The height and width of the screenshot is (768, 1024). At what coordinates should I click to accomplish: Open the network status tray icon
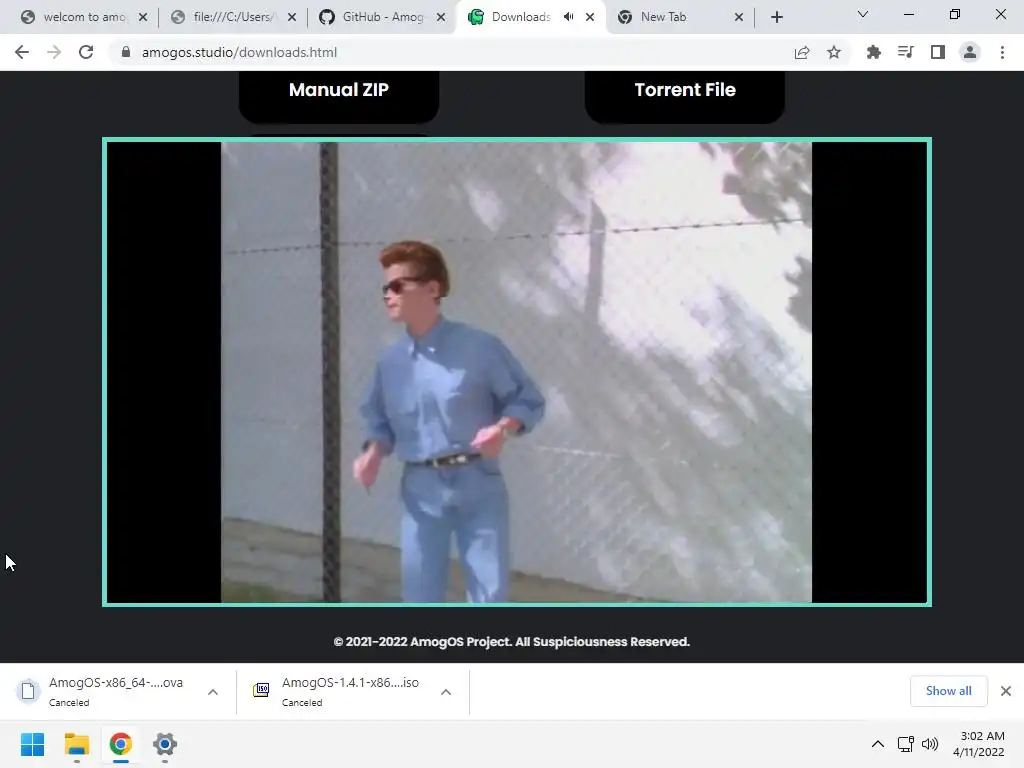[x=905, y=744]
